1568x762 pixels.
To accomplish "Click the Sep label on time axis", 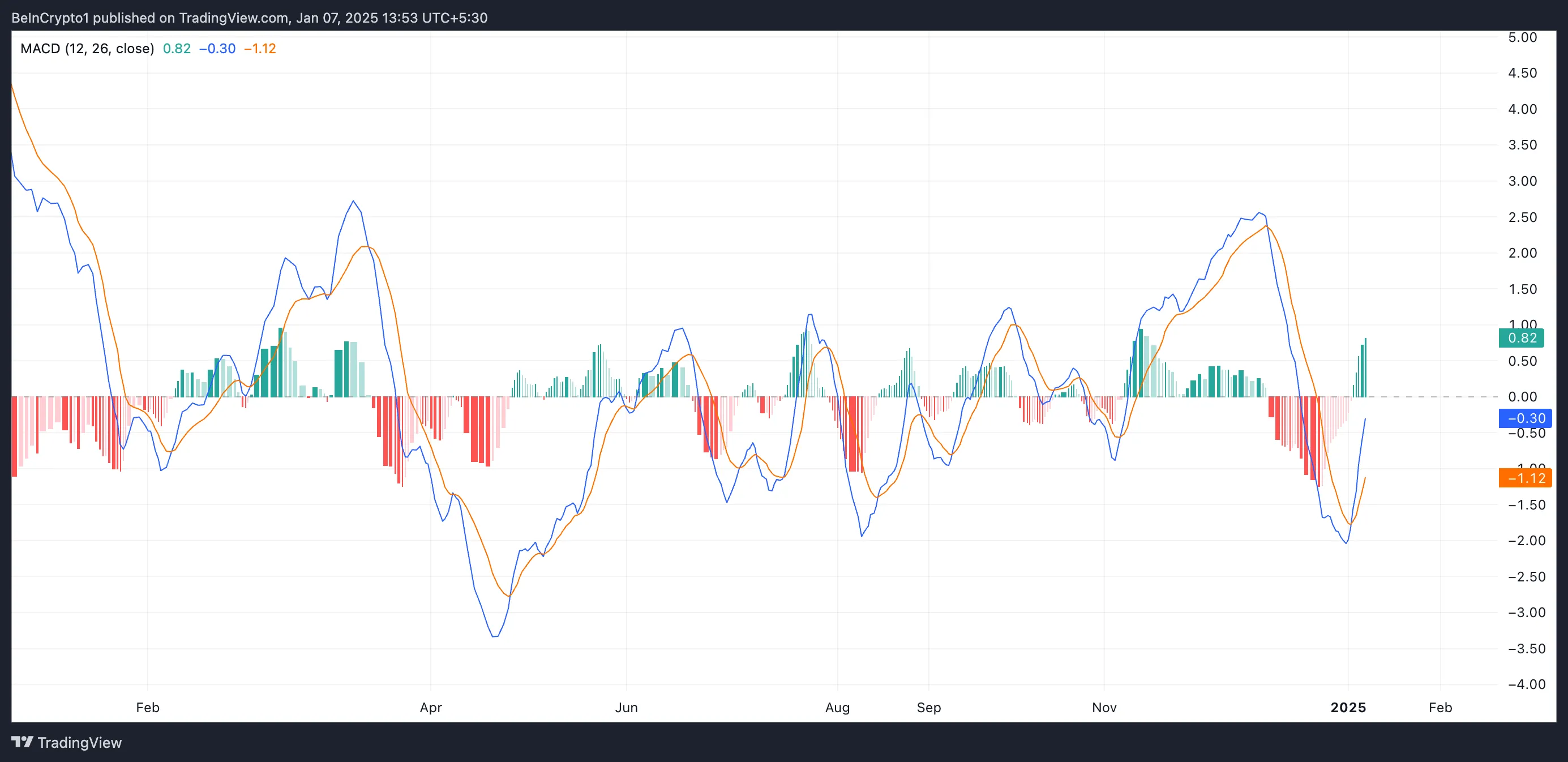I will [929, 707].
